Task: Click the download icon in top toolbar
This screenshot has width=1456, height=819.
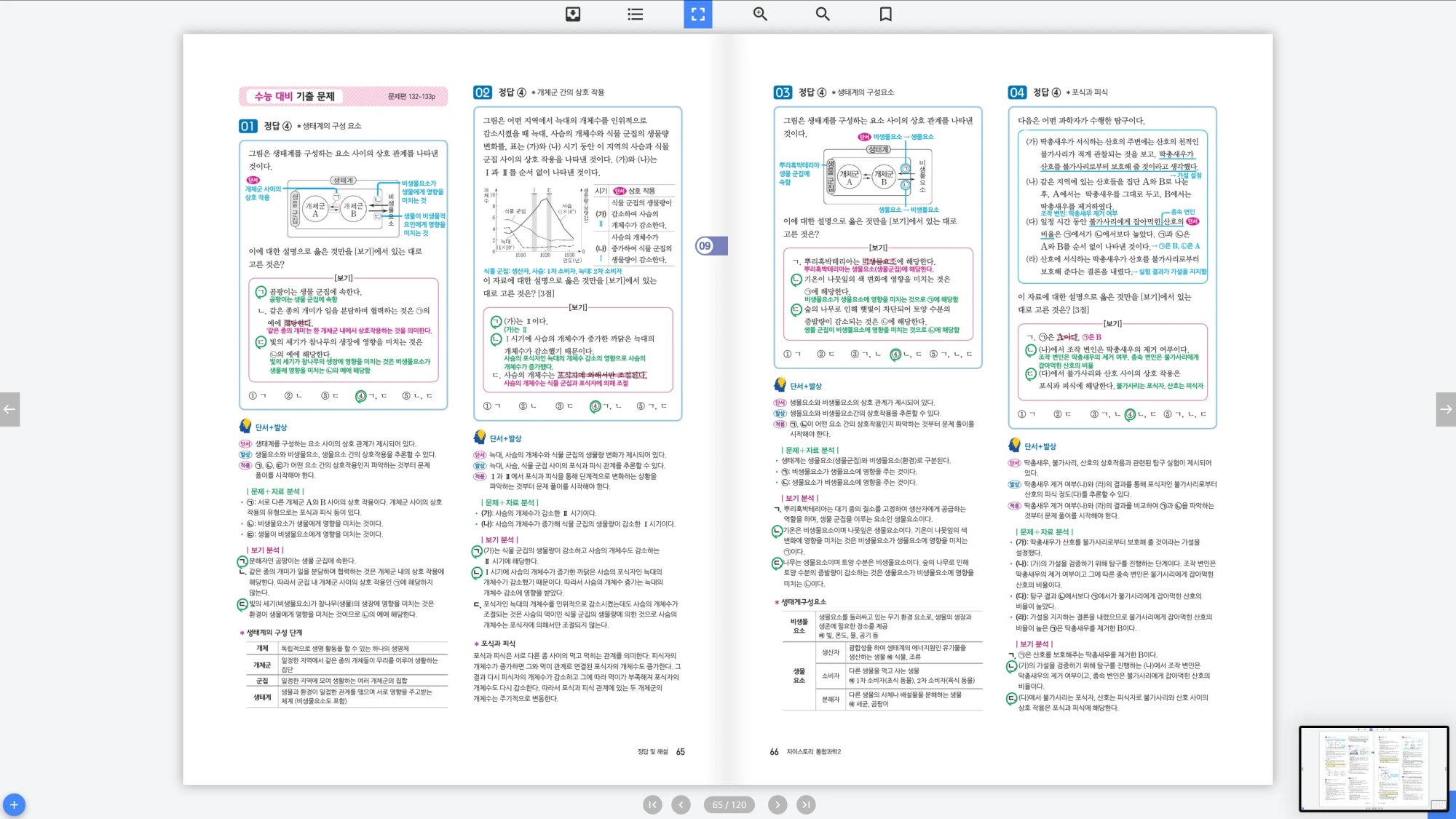Action: 573,14
